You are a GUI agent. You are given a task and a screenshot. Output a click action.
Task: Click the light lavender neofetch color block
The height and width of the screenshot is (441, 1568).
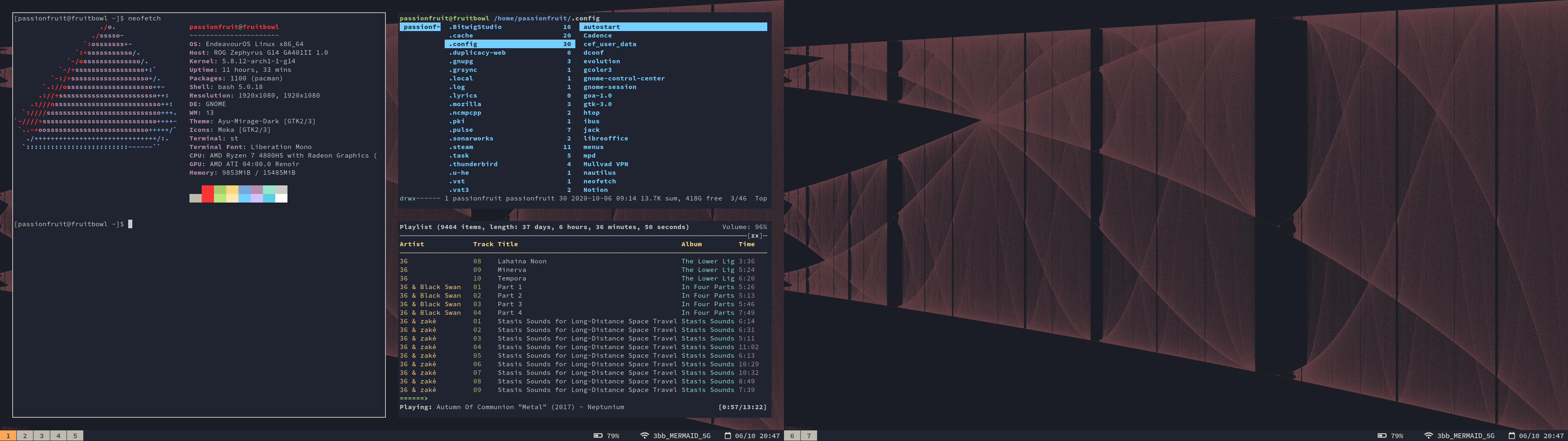[x=257, y=198]
